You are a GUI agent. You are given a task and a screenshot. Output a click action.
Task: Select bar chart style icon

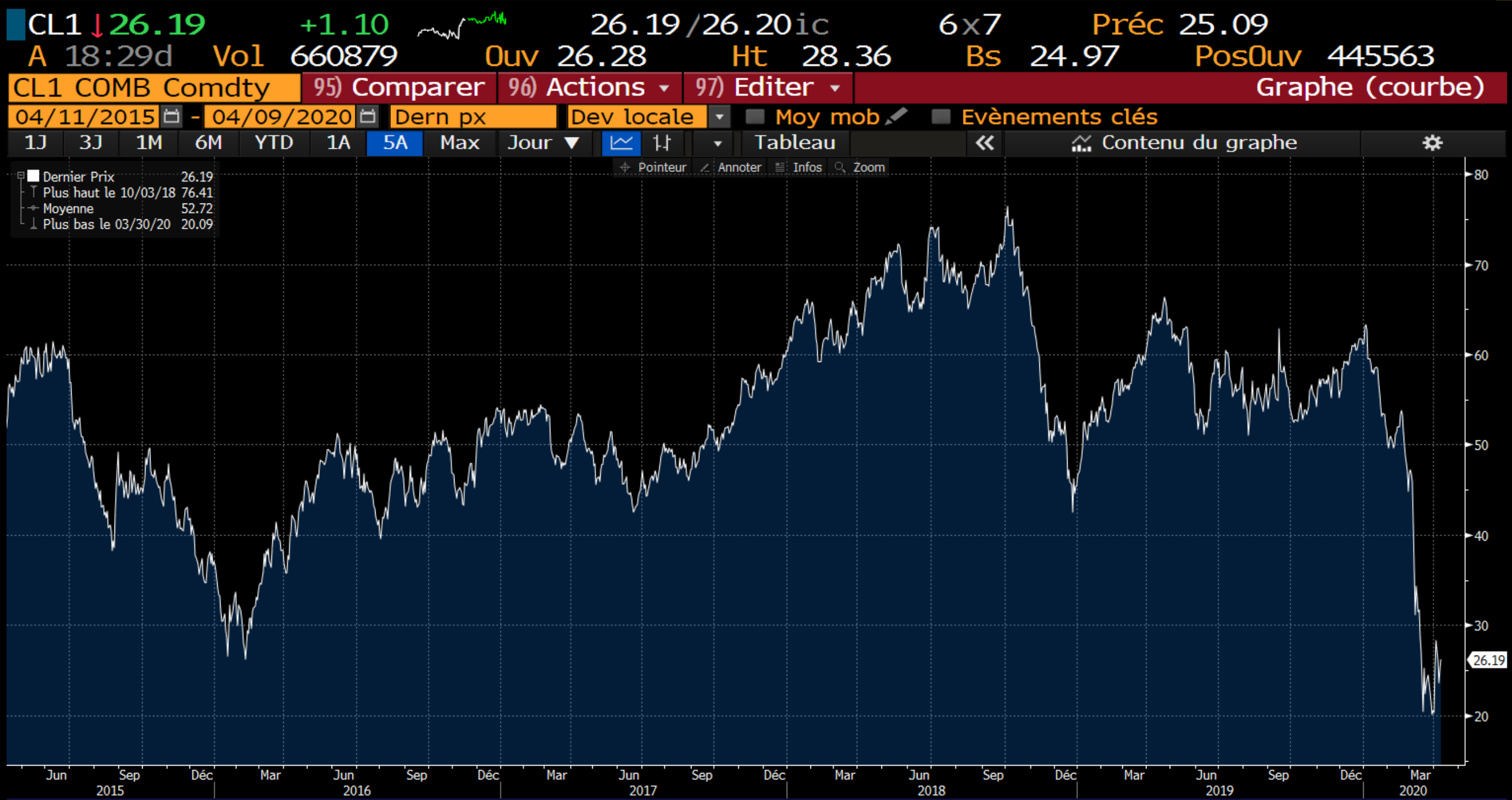(x=662, y=143)
